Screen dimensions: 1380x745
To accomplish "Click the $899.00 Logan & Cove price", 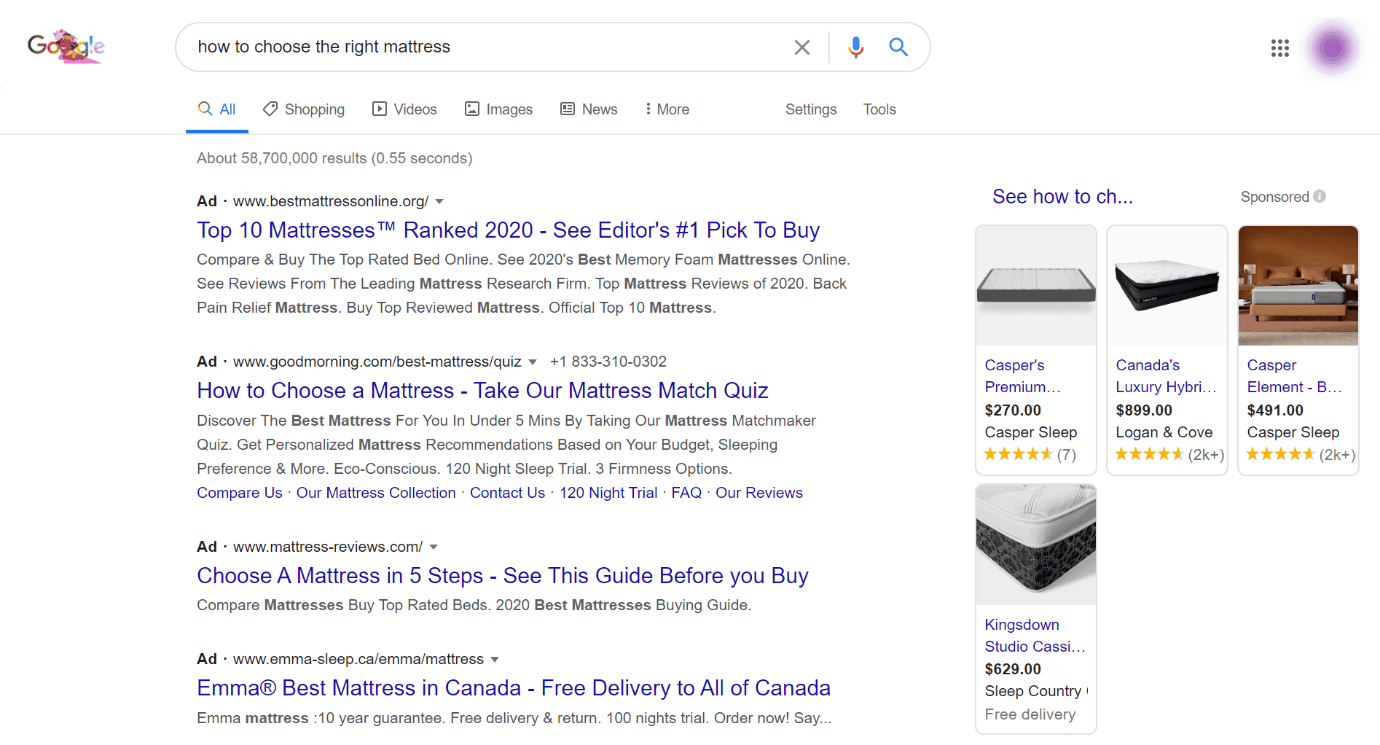I will [x=1144, y=410].
